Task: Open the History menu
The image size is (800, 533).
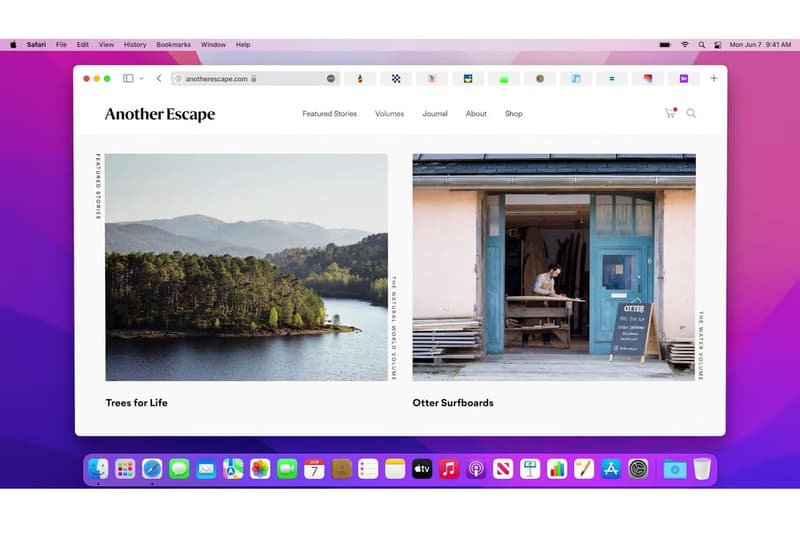Action: coord(135,45)
